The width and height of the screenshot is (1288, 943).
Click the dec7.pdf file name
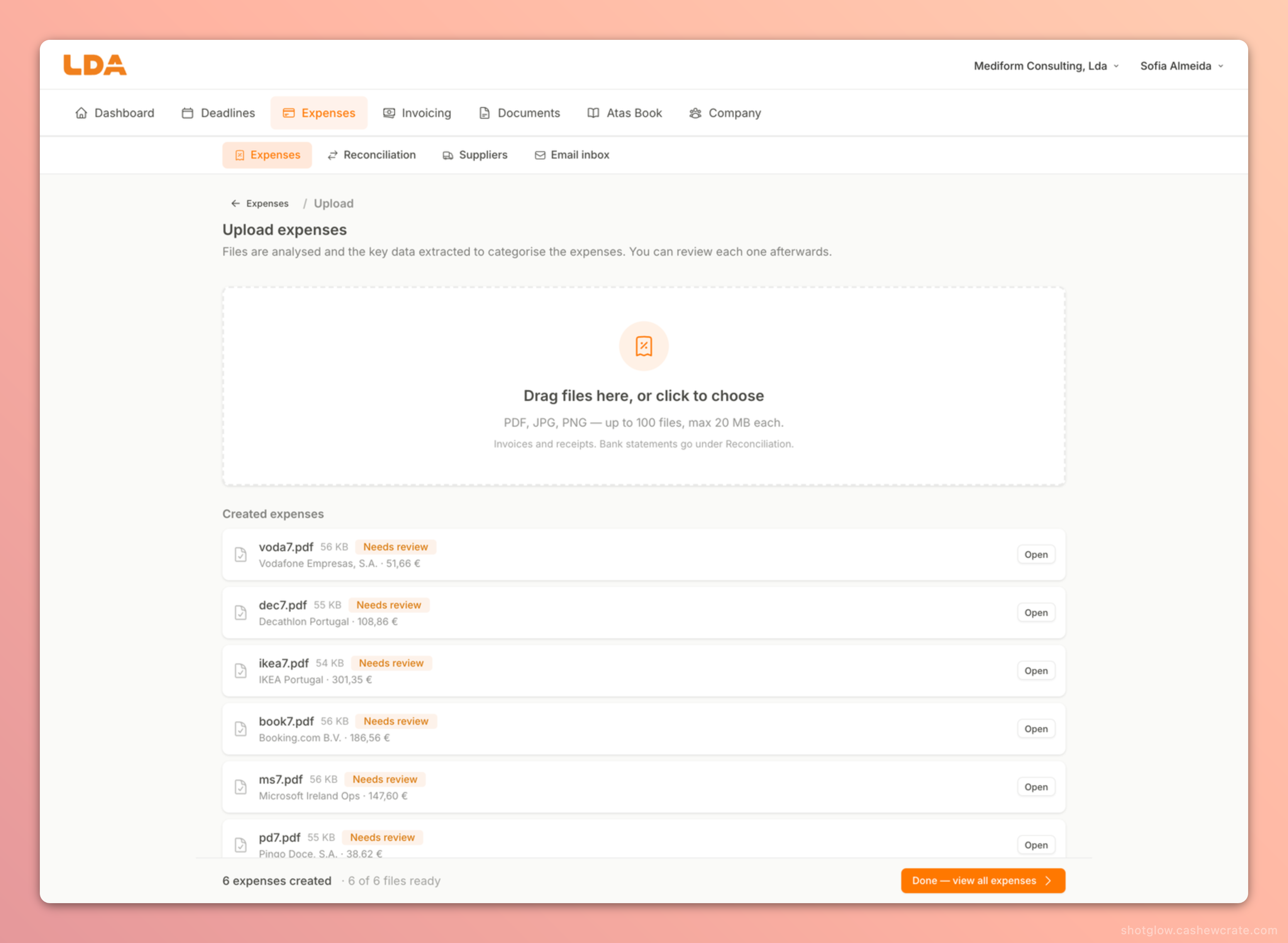pos(283,605)
